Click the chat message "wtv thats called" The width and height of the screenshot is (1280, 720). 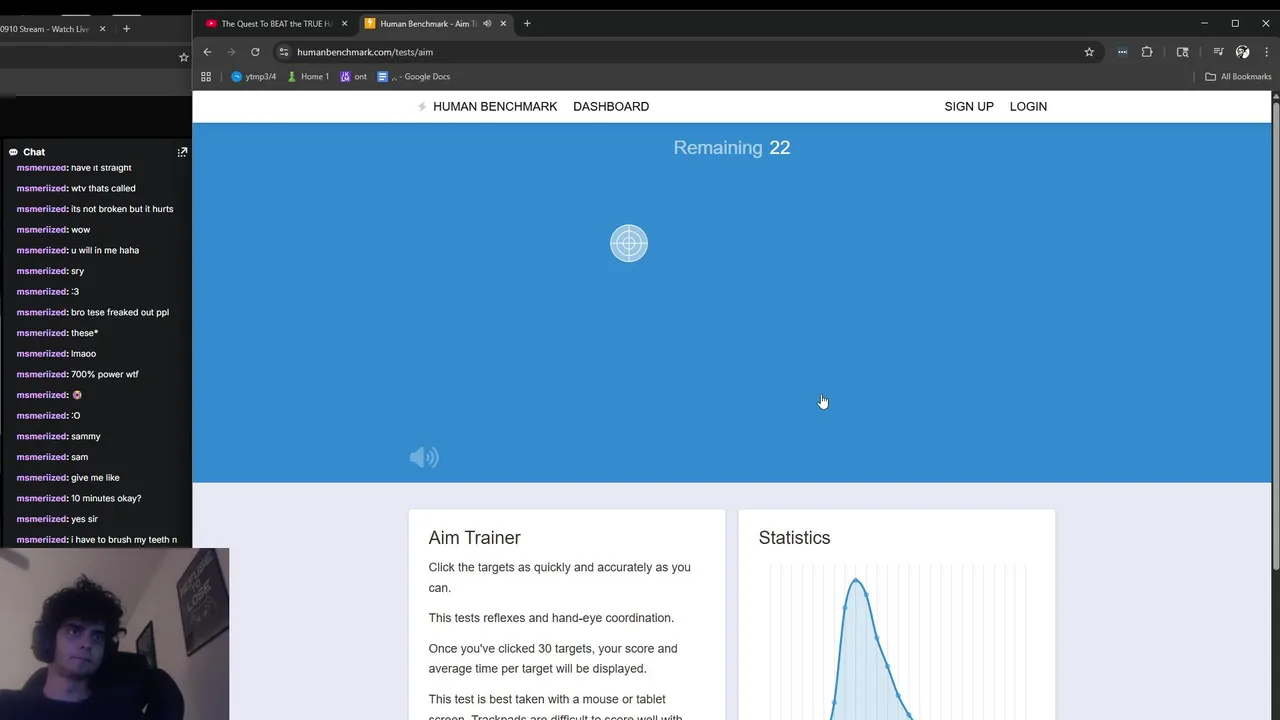(x=103, y=188)
